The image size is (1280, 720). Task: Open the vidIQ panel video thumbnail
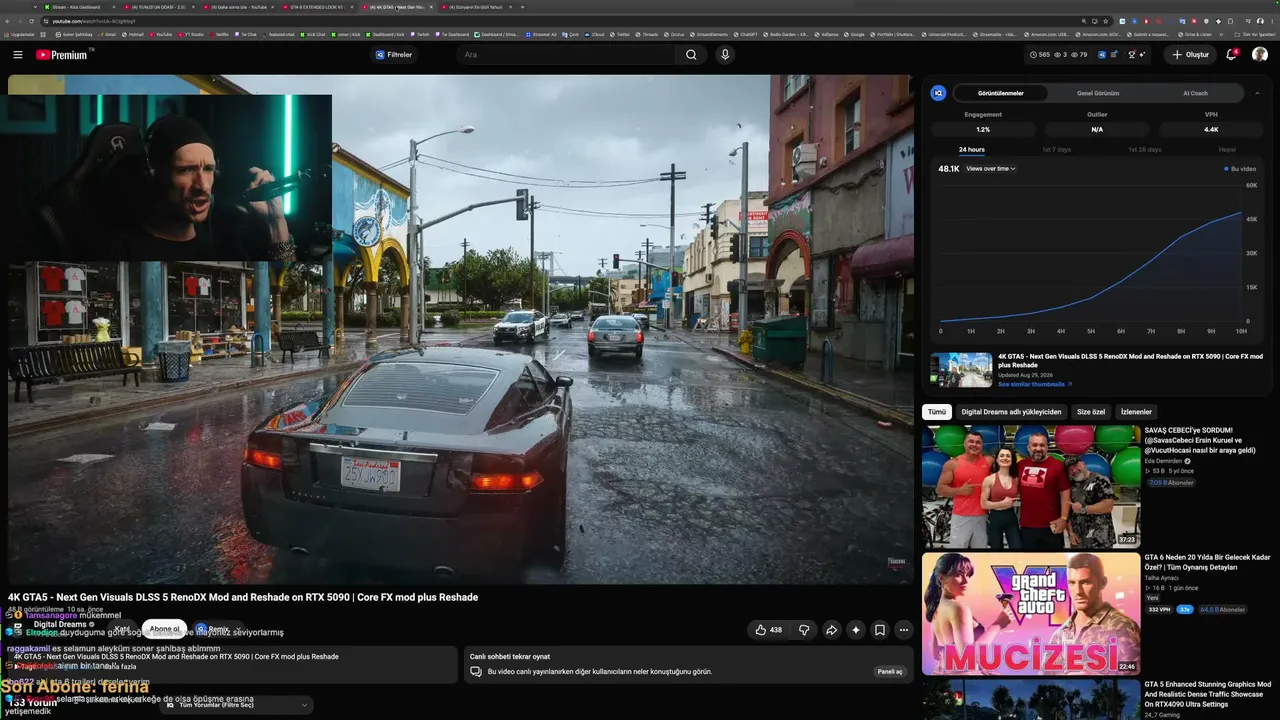[x=961, y=369]
